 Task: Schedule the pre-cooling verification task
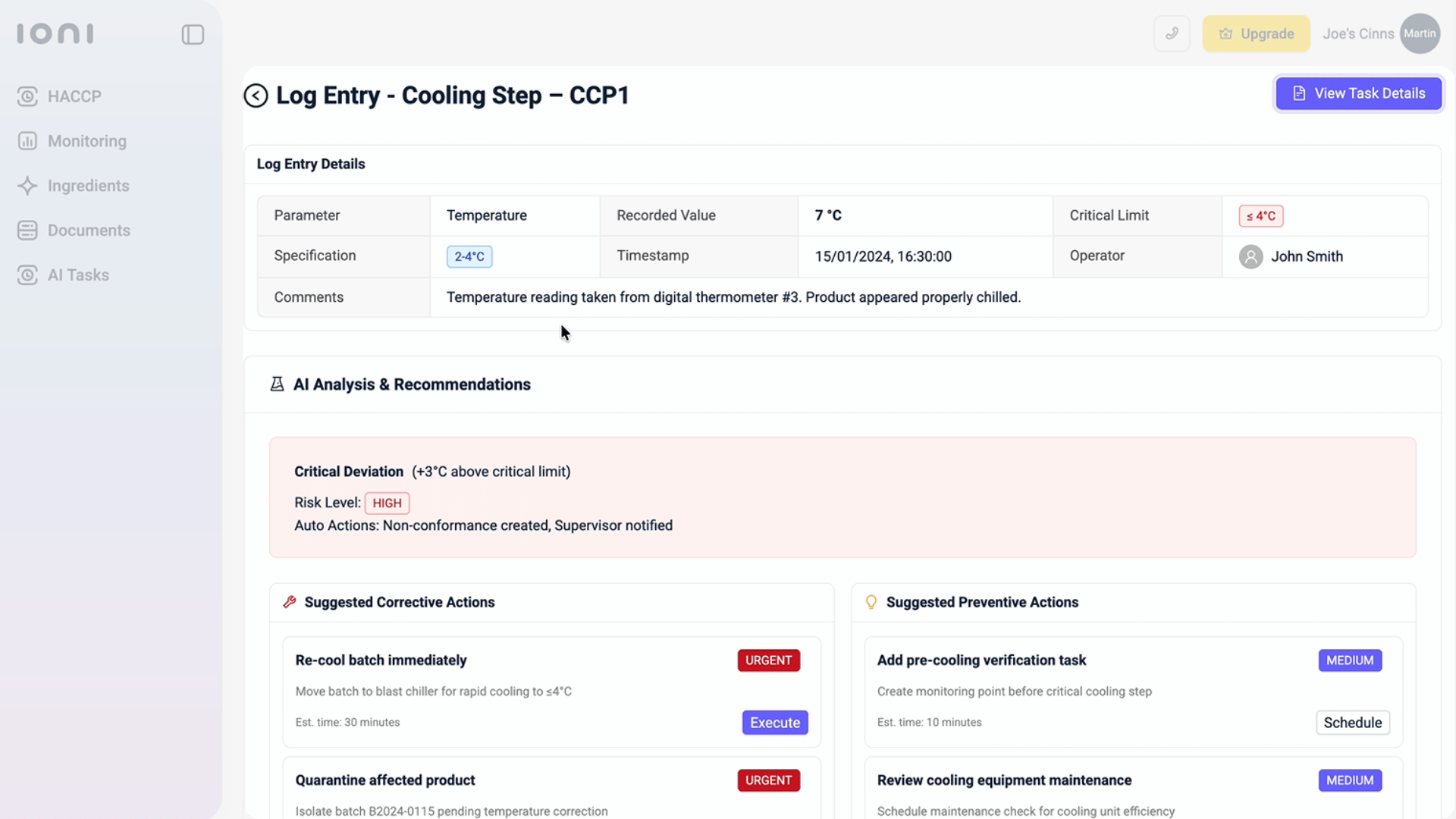click(1352, 723)
